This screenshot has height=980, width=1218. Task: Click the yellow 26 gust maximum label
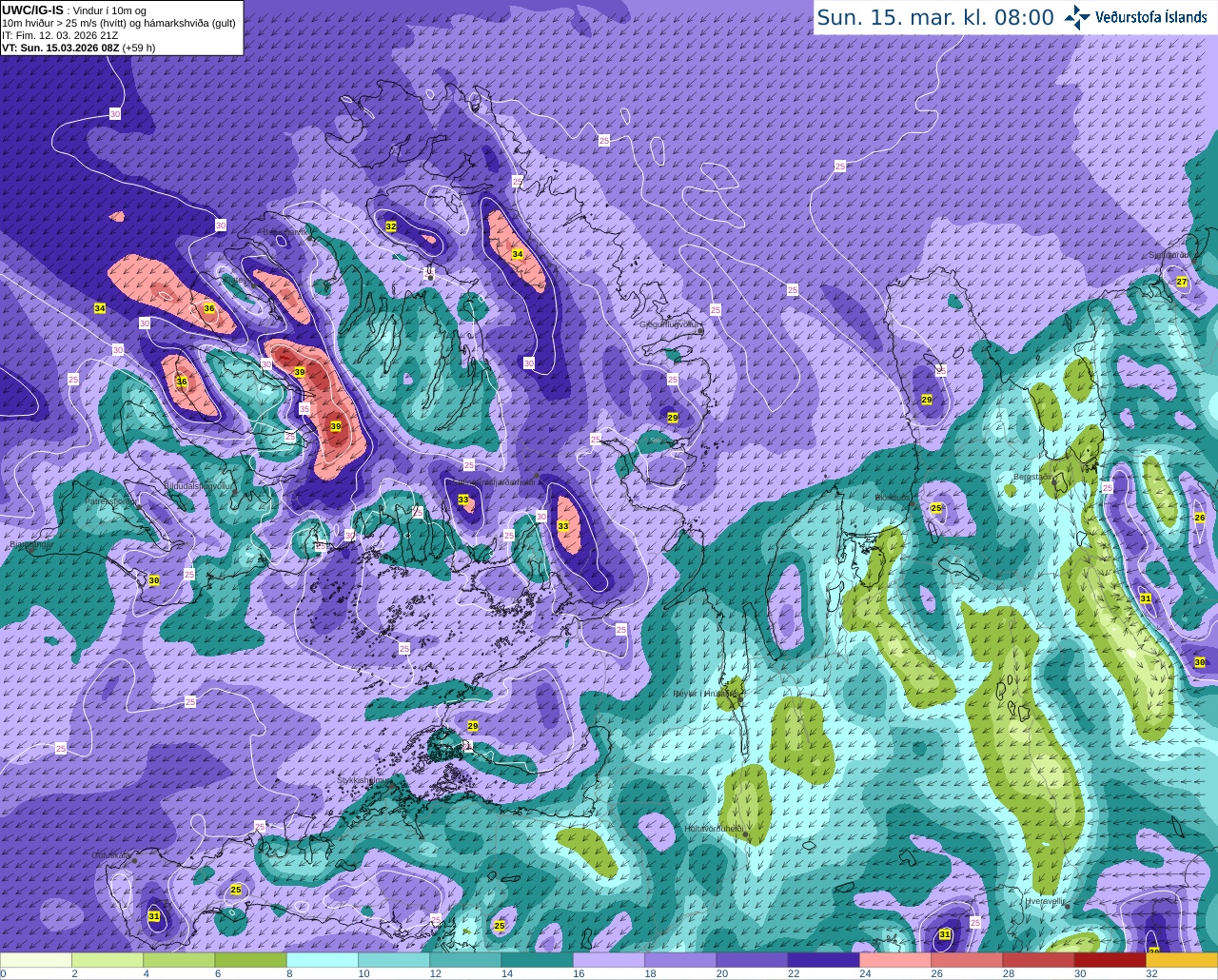(1200, 518)
